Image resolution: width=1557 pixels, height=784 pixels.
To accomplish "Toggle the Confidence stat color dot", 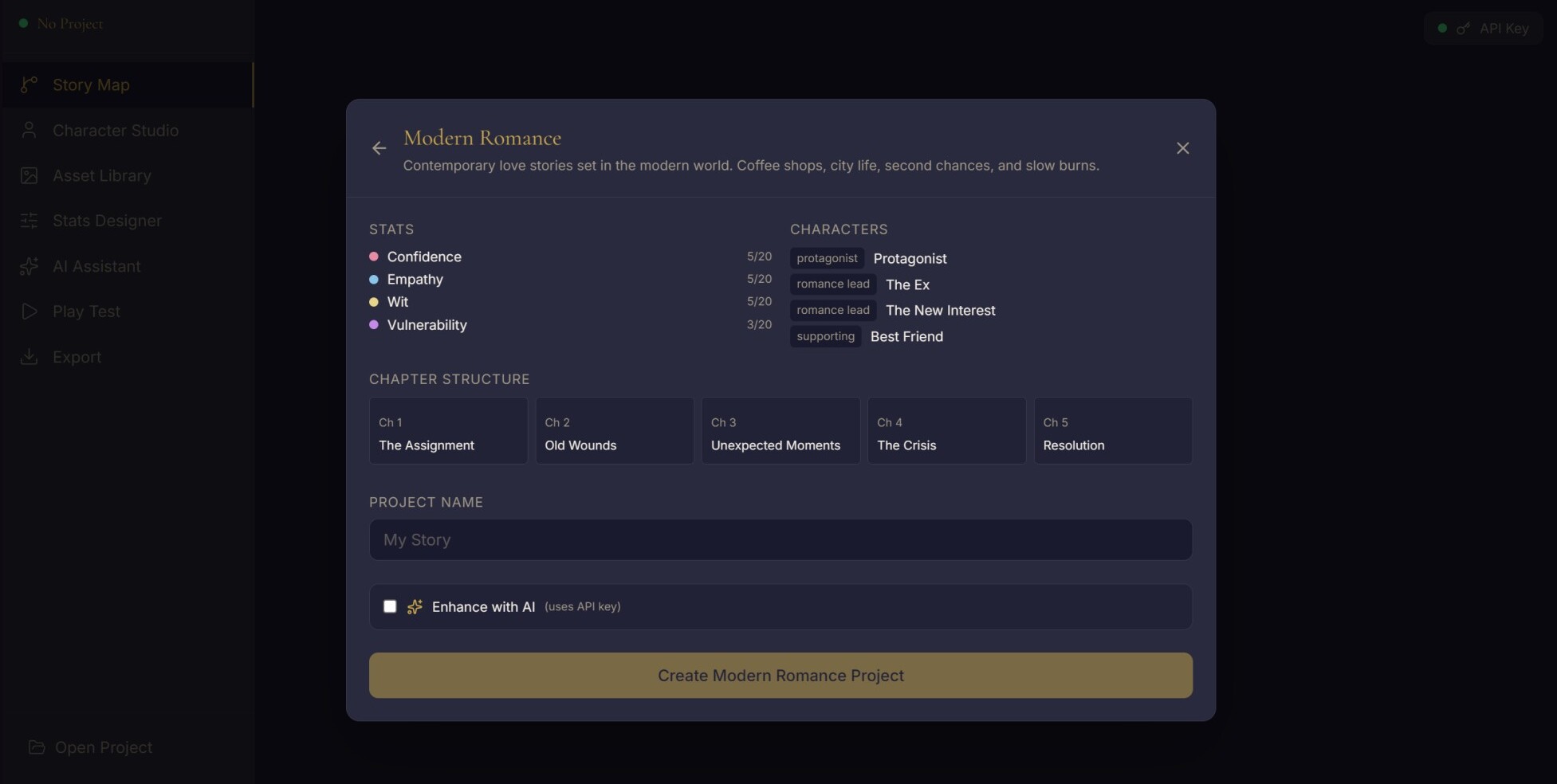I will (x=374, y=257).
